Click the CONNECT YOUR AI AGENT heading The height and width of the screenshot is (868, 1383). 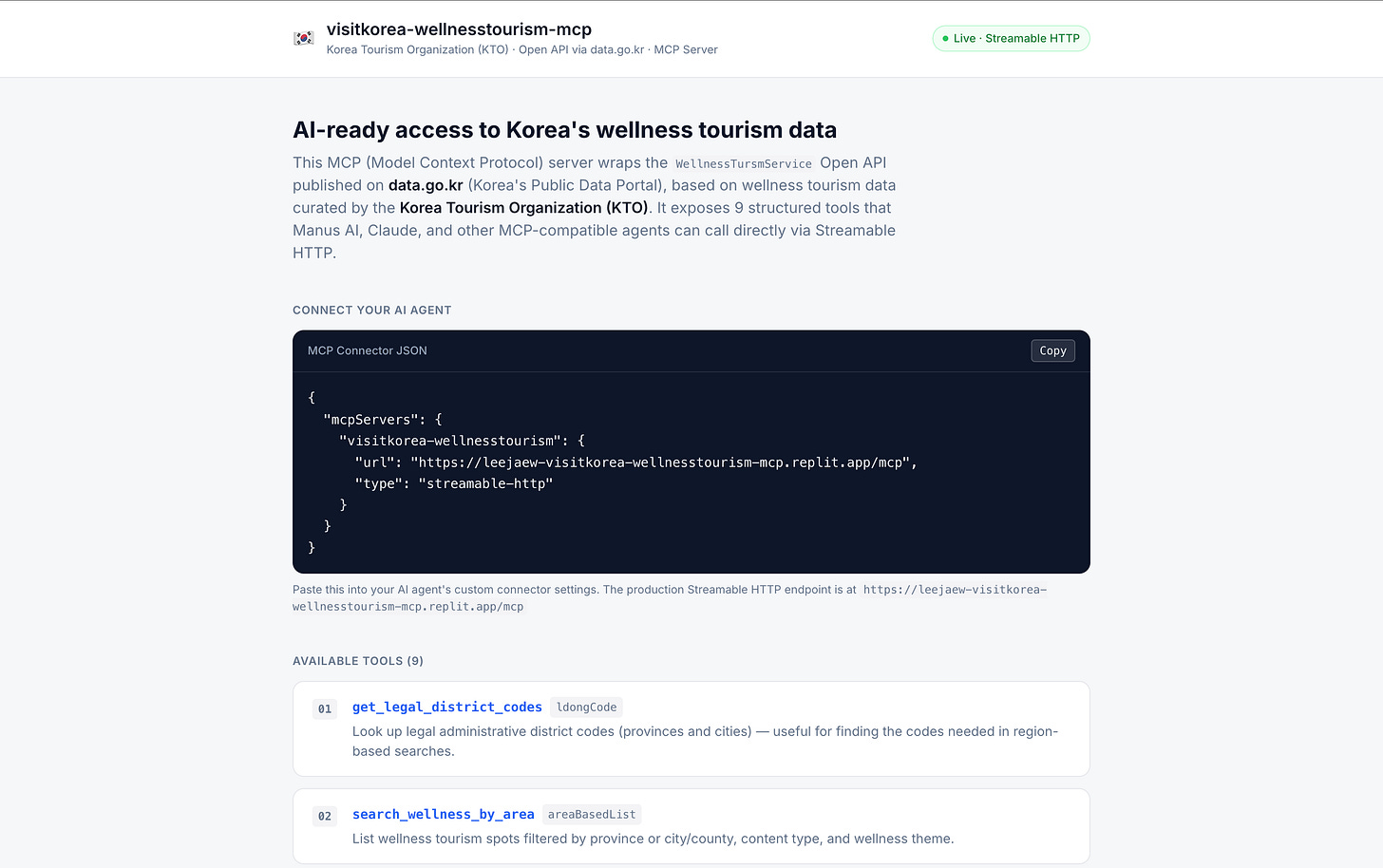click(372, 311)
